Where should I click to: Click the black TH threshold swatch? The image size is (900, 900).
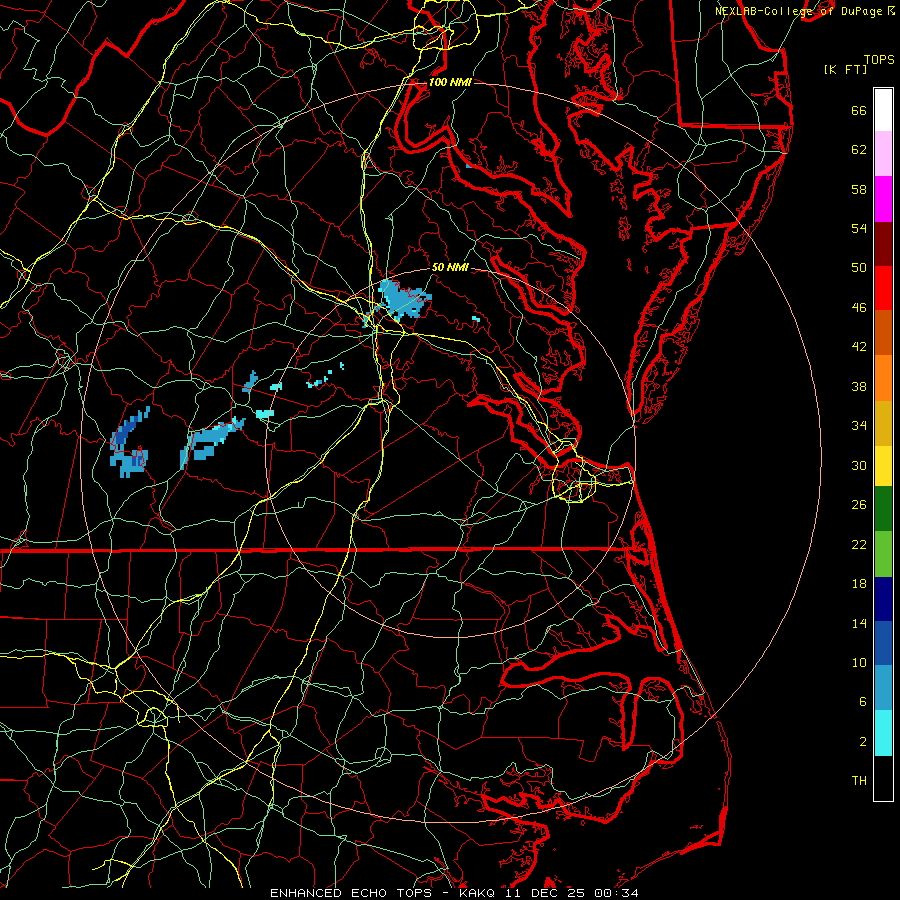(883, 778)
